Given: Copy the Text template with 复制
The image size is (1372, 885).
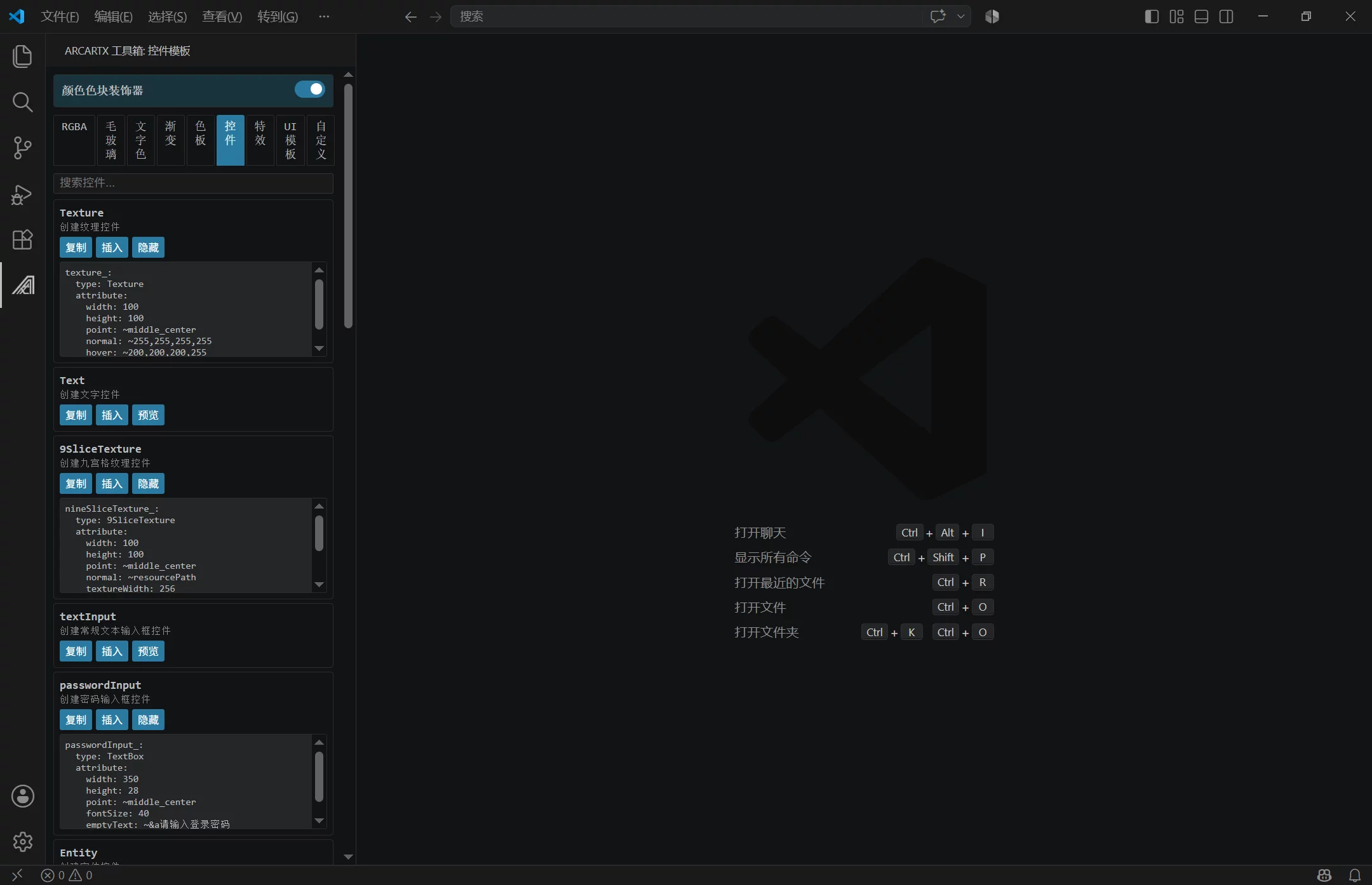Looking at the screenshot, I should point(76,415).
